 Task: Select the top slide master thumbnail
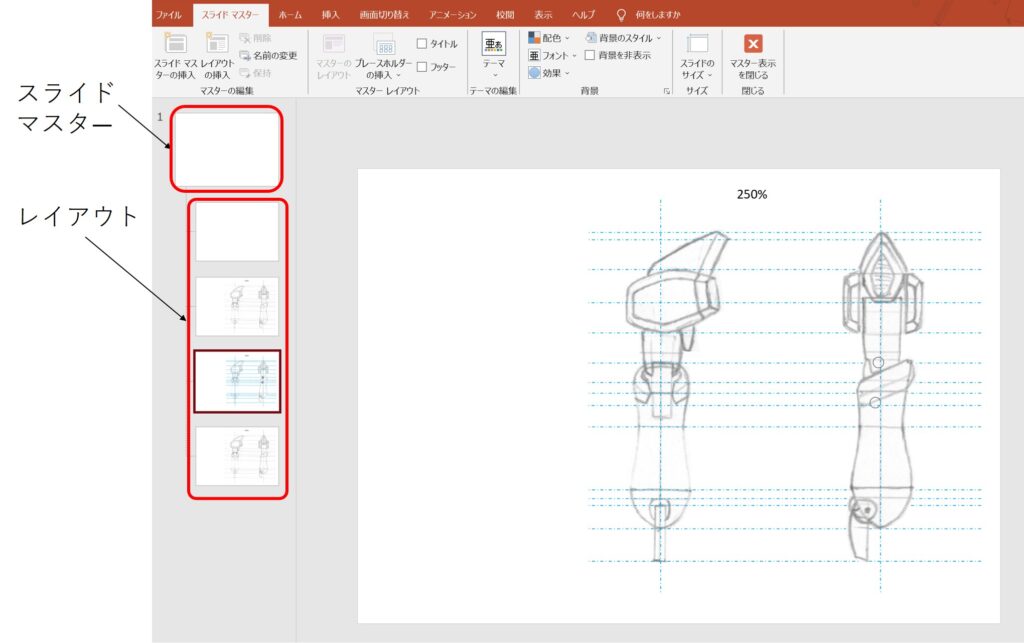point(226,149)
